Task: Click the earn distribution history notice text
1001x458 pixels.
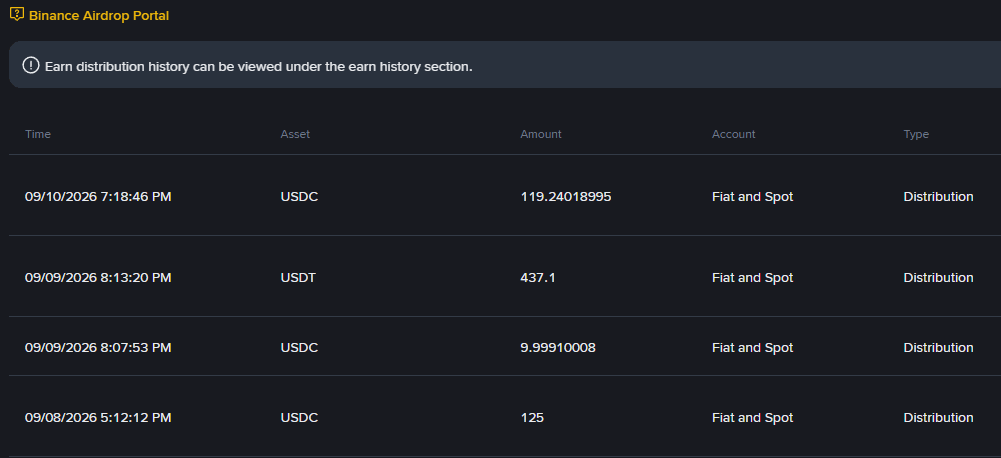Action: (x=259, y=66)
